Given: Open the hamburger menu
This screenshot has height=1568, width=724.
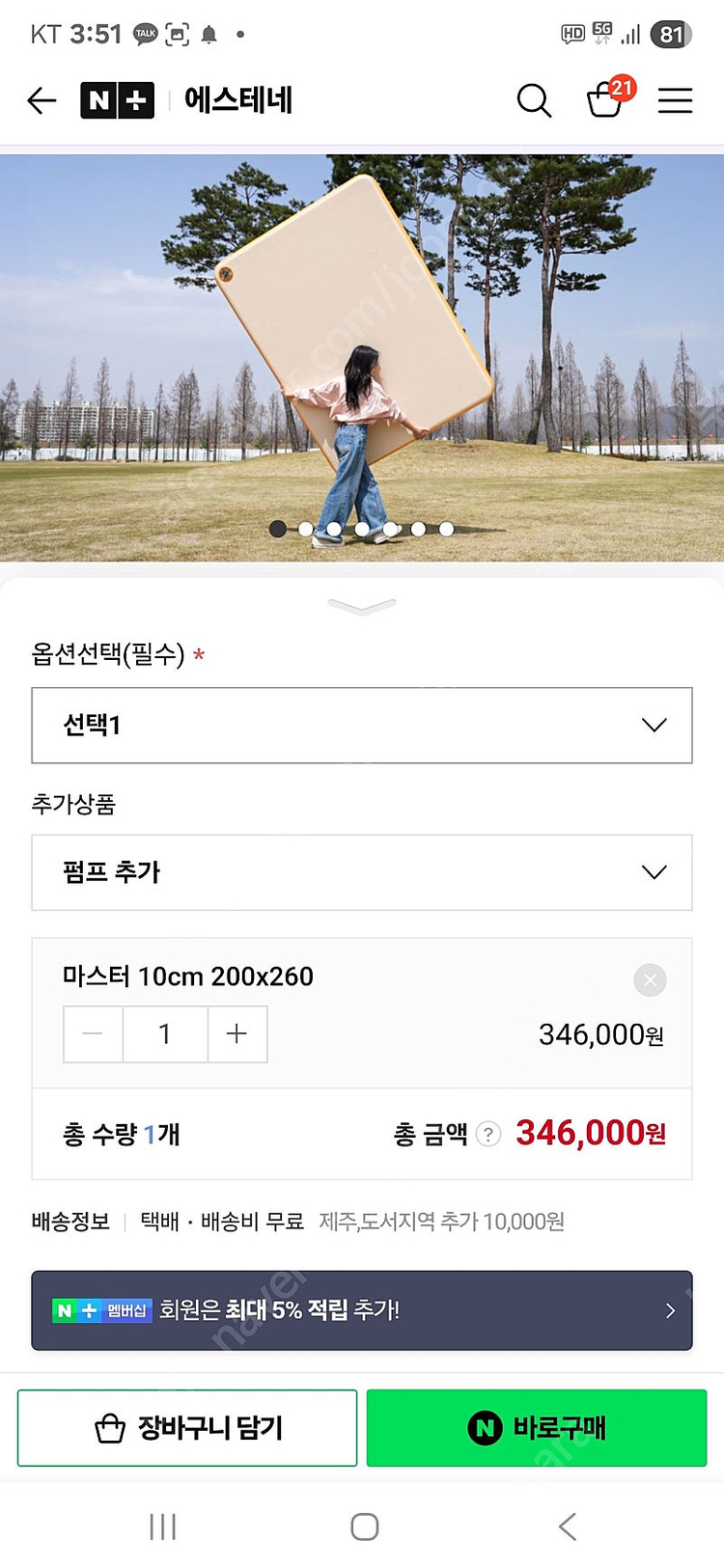Looking at the screenshot, I should tap(675, 100).
